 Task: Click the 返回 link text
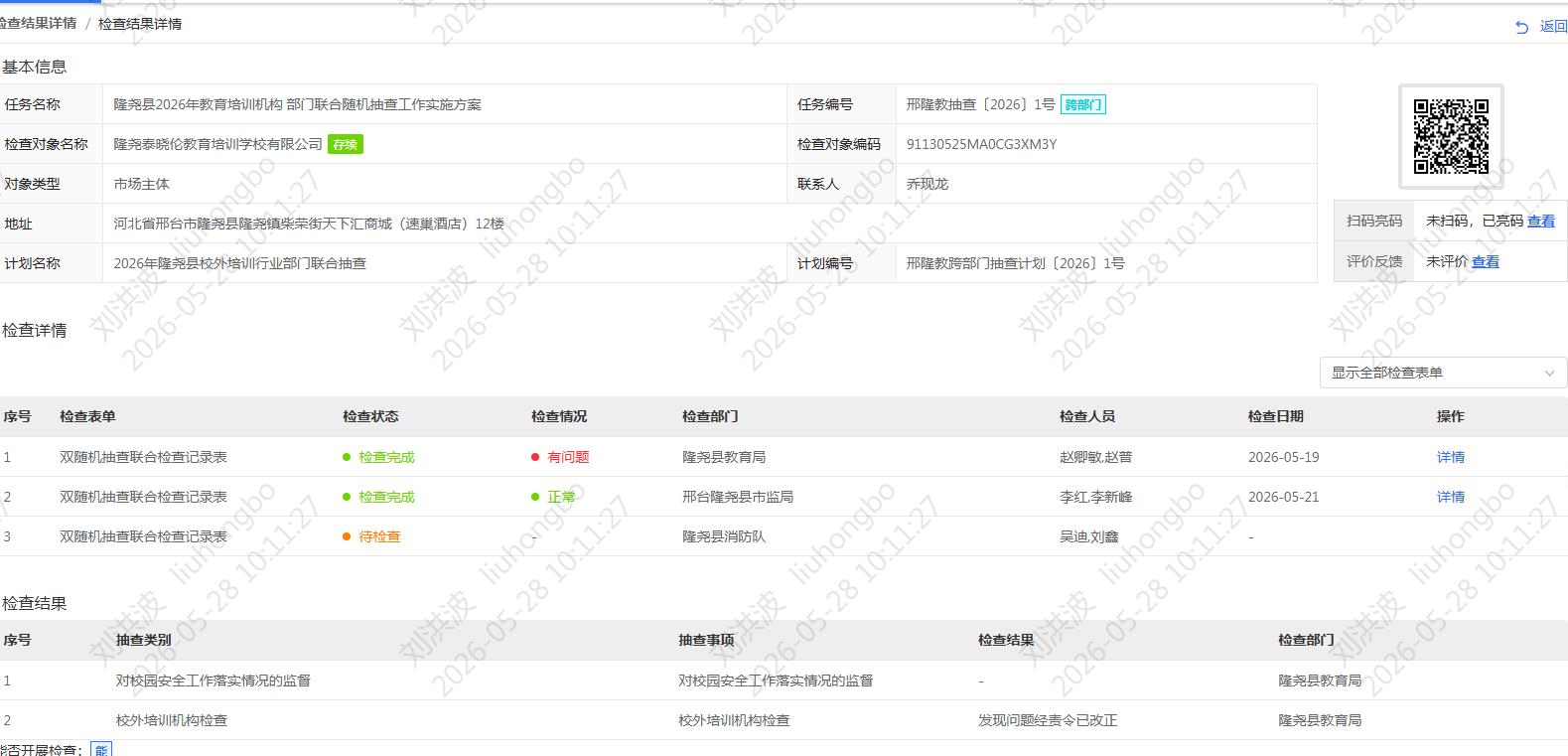[1553, 27]
